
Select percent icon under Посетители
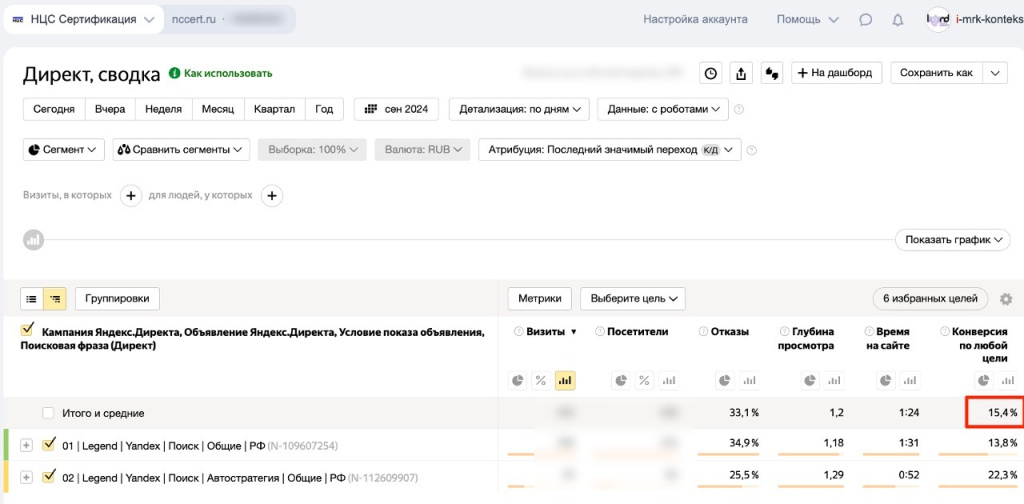point(644,380)
